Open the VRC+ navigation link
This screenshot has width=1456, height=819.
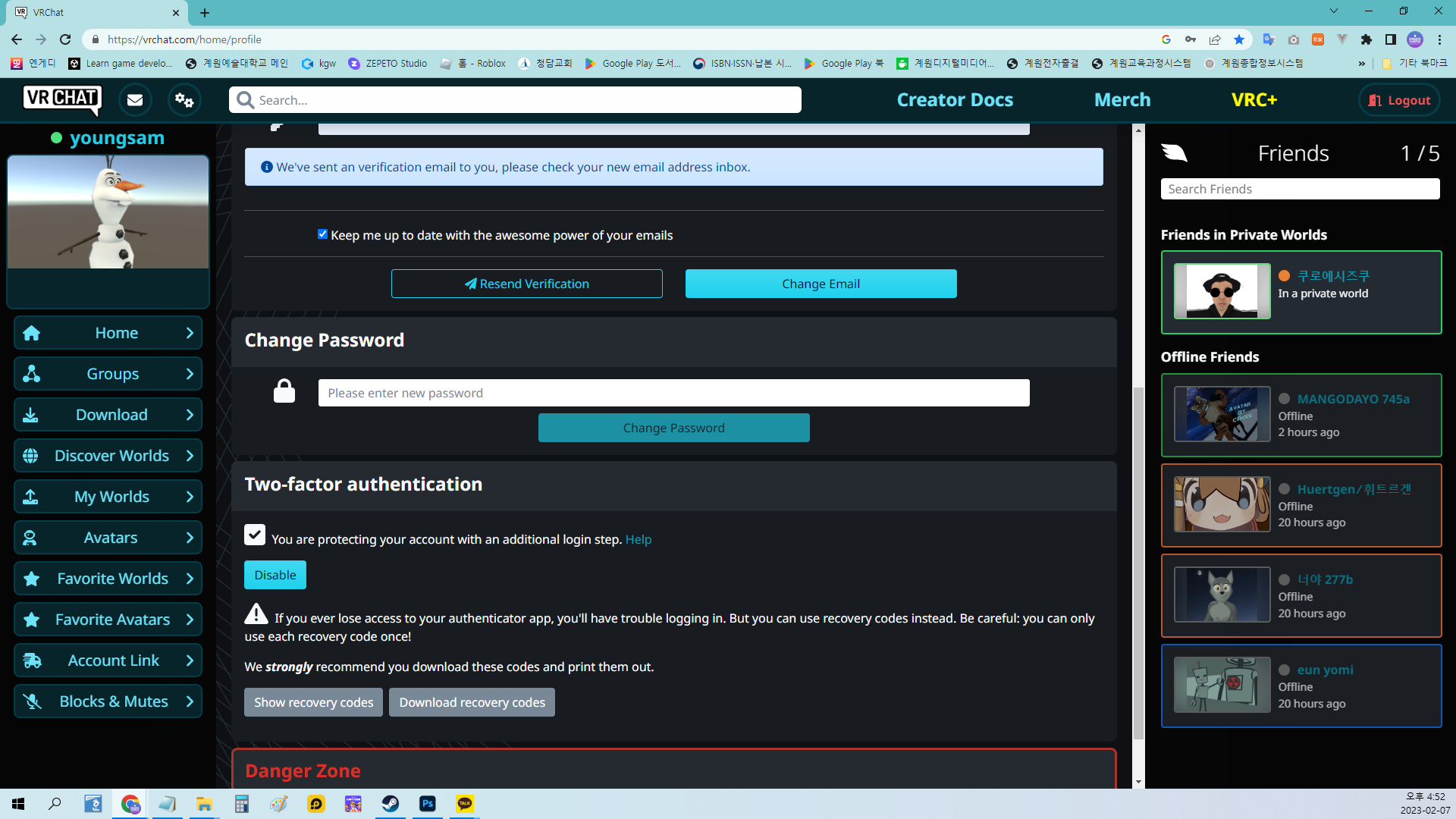pos(1254,100)
